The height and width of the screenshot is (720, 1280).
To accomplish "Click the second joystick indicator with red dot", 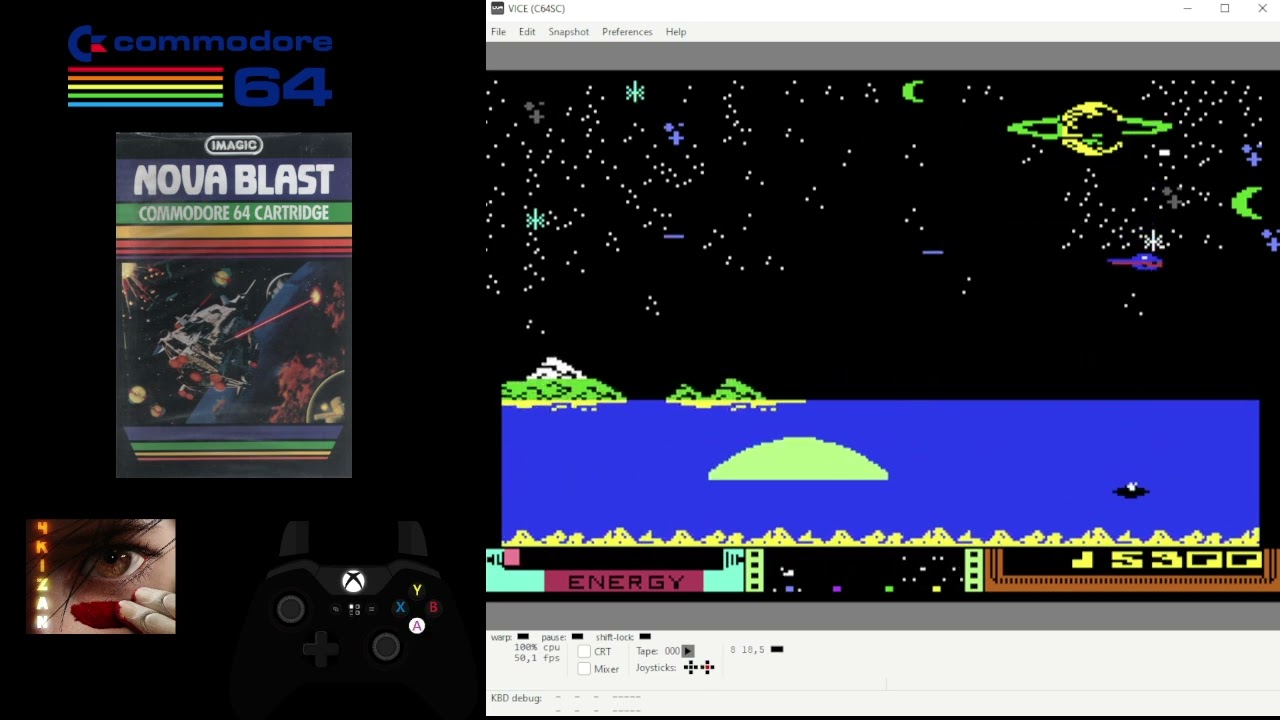I will [x=707, y=668].
